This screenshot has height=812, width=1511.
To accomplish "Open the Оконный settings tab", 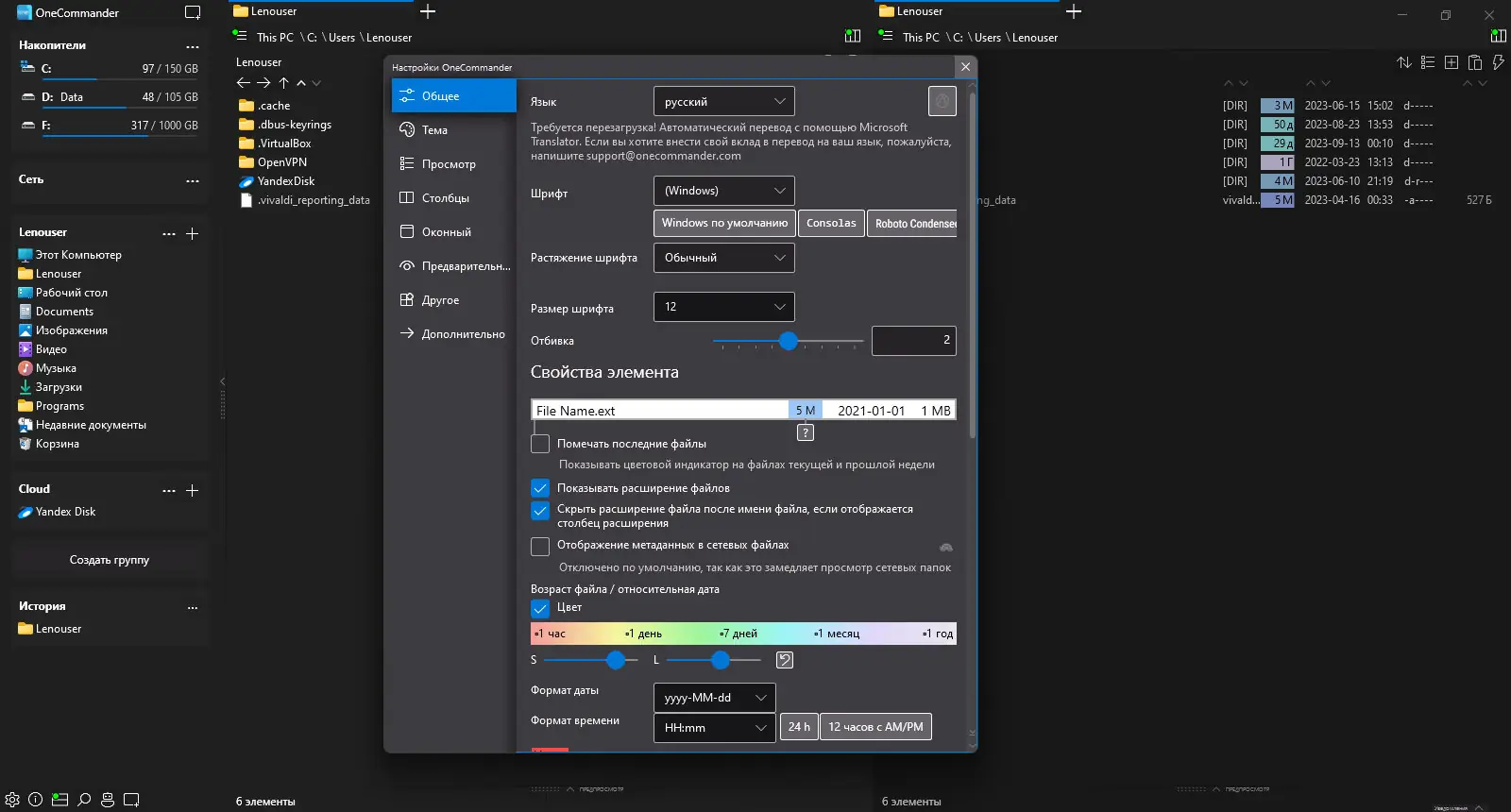I will (454, 231).
